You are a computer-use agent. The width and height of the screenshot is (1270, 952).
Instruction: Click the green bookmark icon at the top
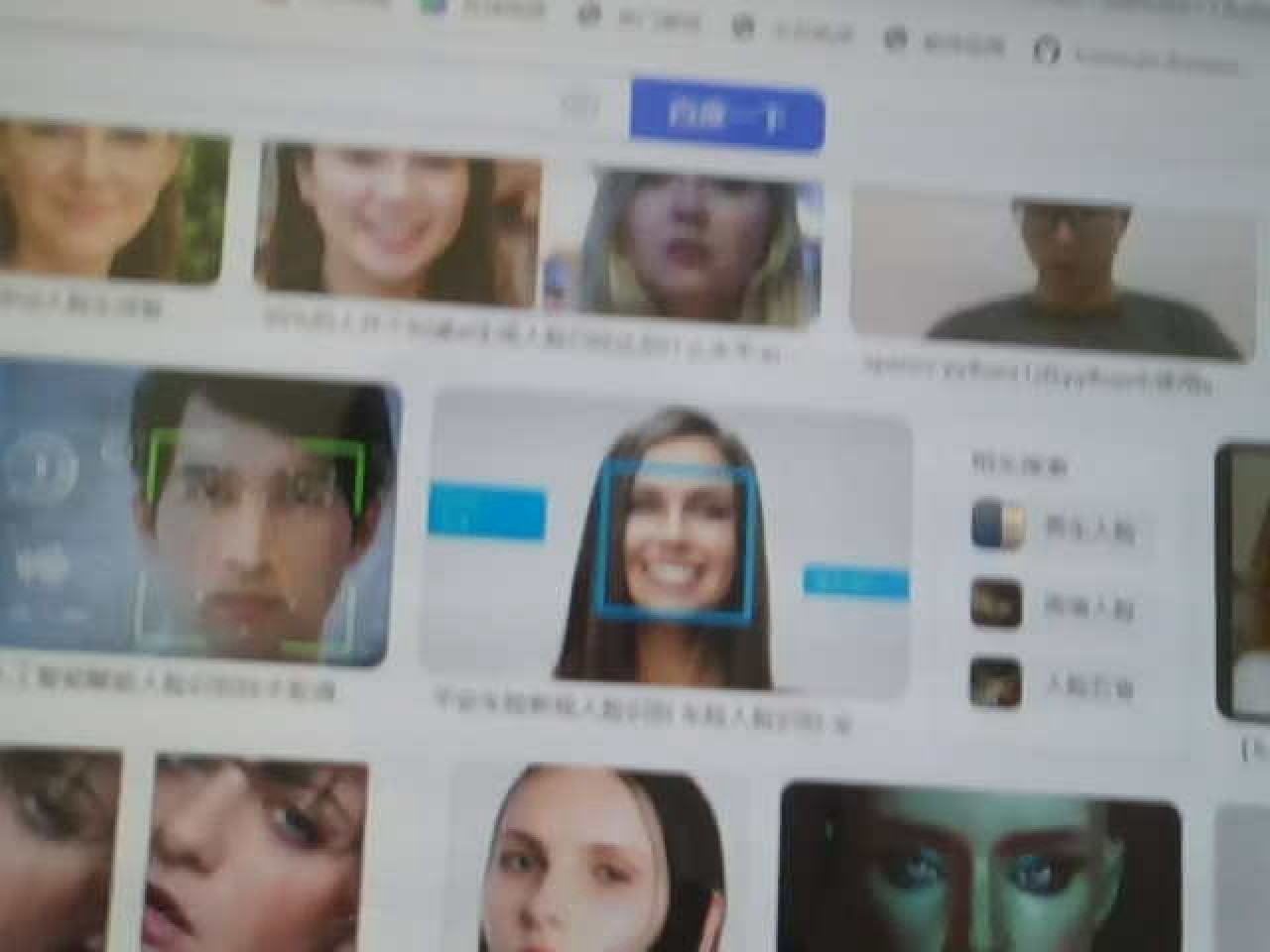coord(433,6)
